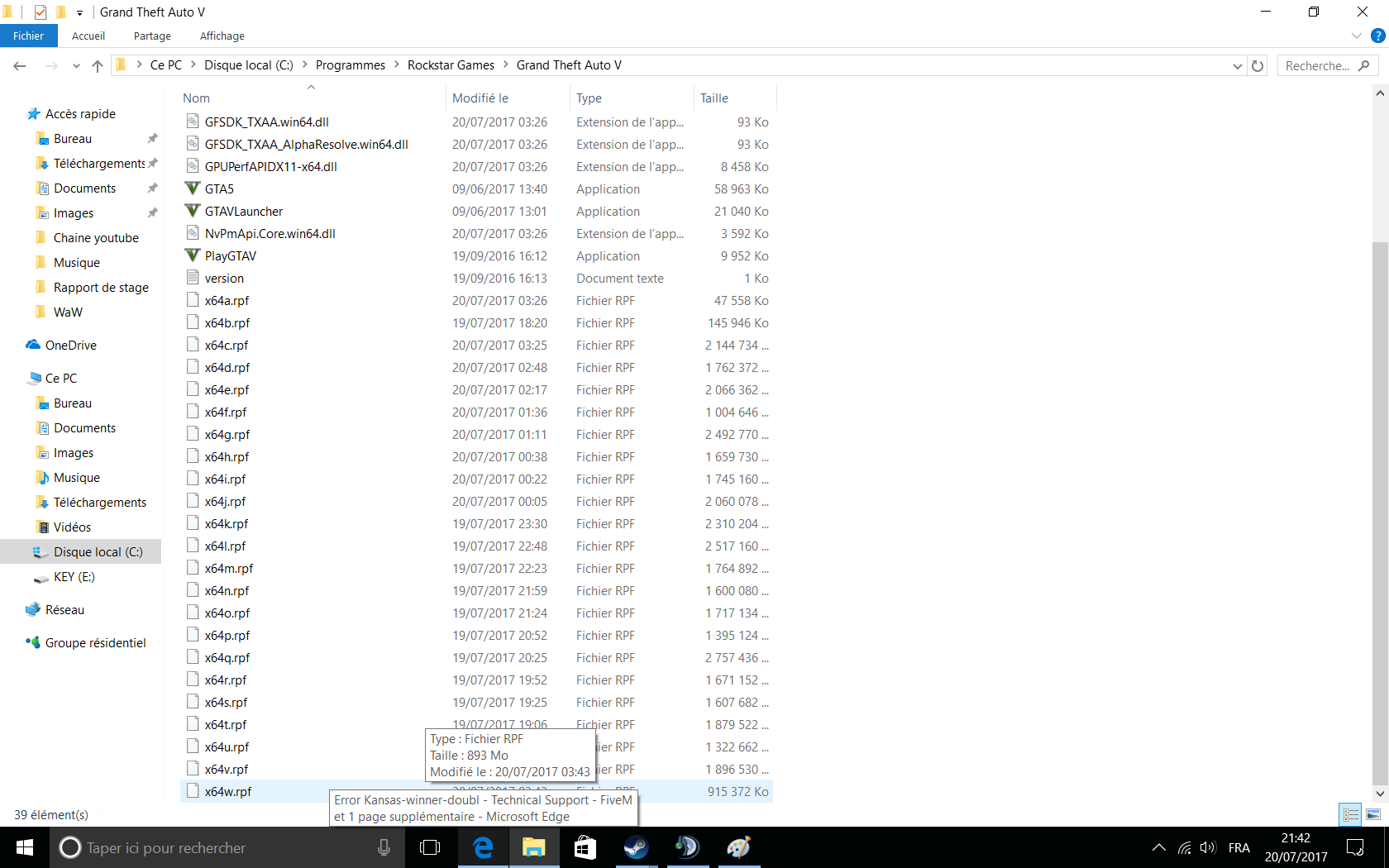Open the action center notifications icon
This screenshot has height=868, width=1389.
pyautogui.click(x=1355, y=847)
